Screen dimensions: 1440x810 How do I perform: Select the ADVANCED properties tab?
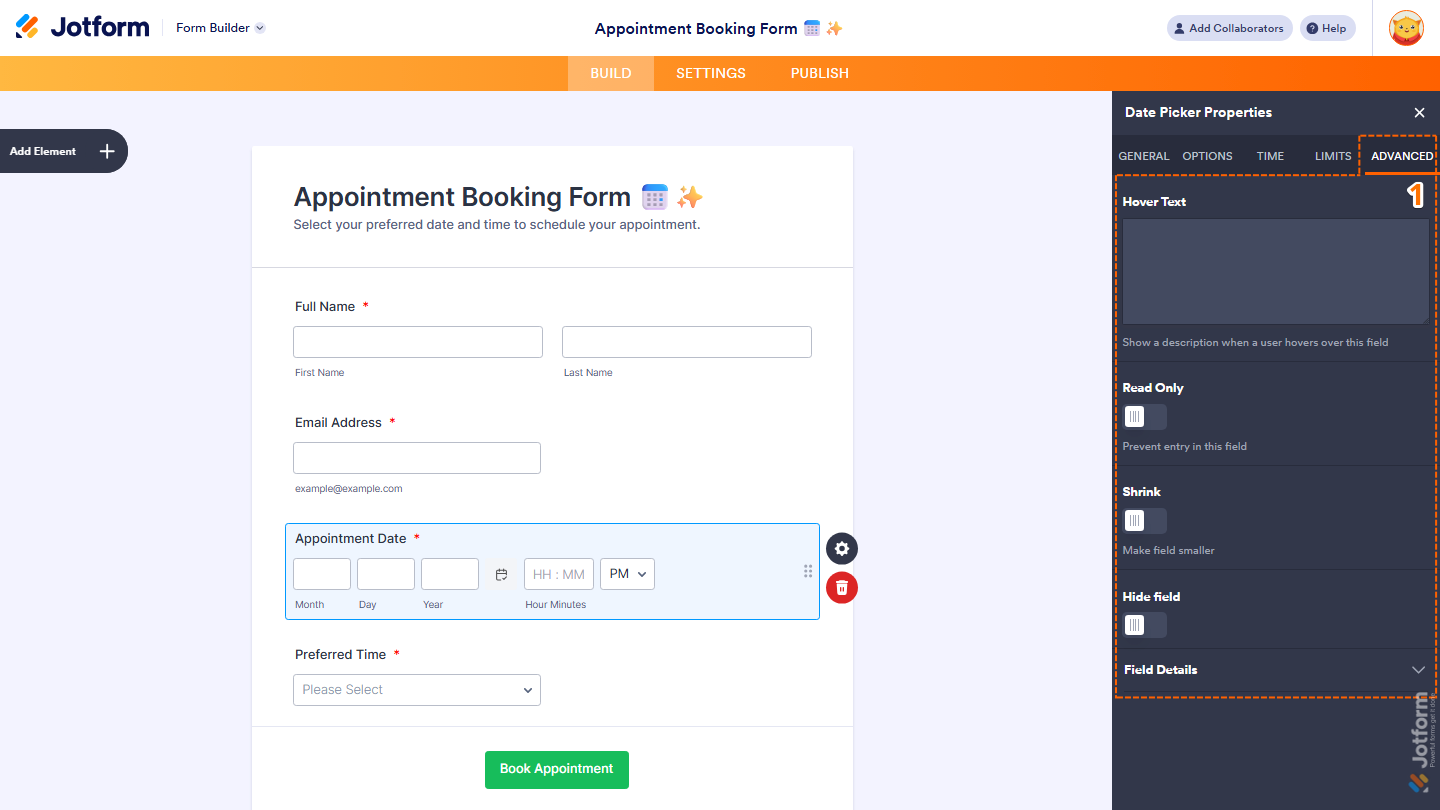click(1402, 156)
